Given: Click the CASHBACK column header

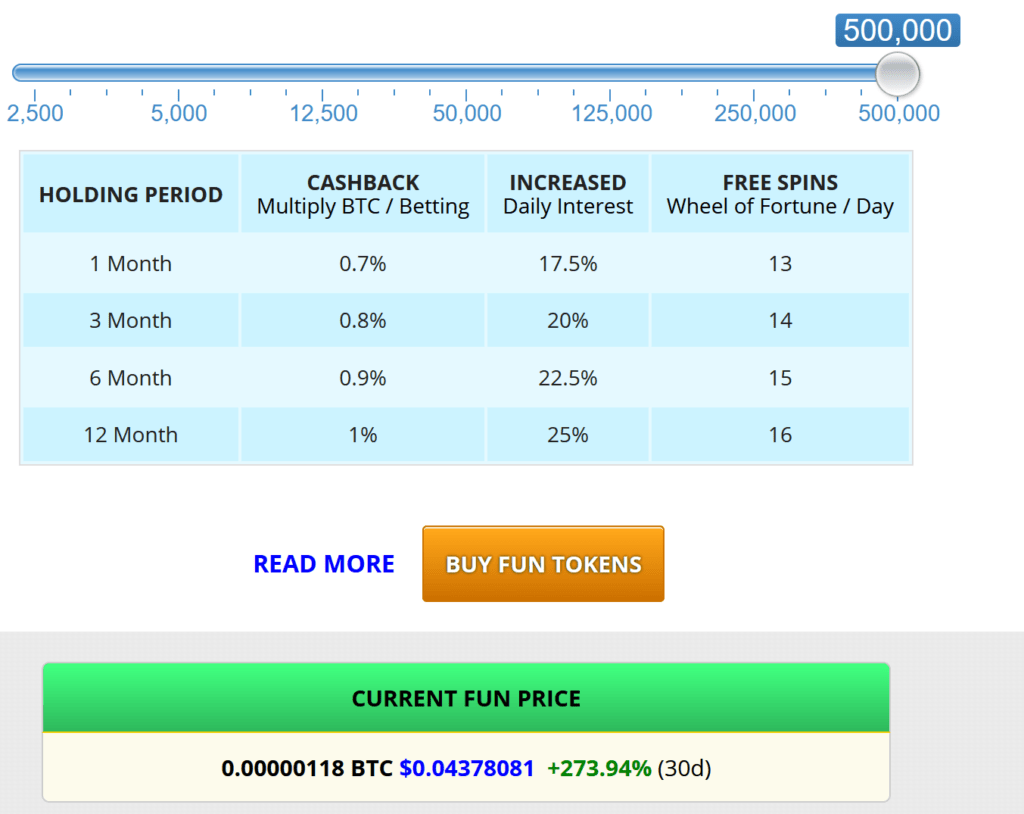Looking at the screenshot, I should pos(363,194).
